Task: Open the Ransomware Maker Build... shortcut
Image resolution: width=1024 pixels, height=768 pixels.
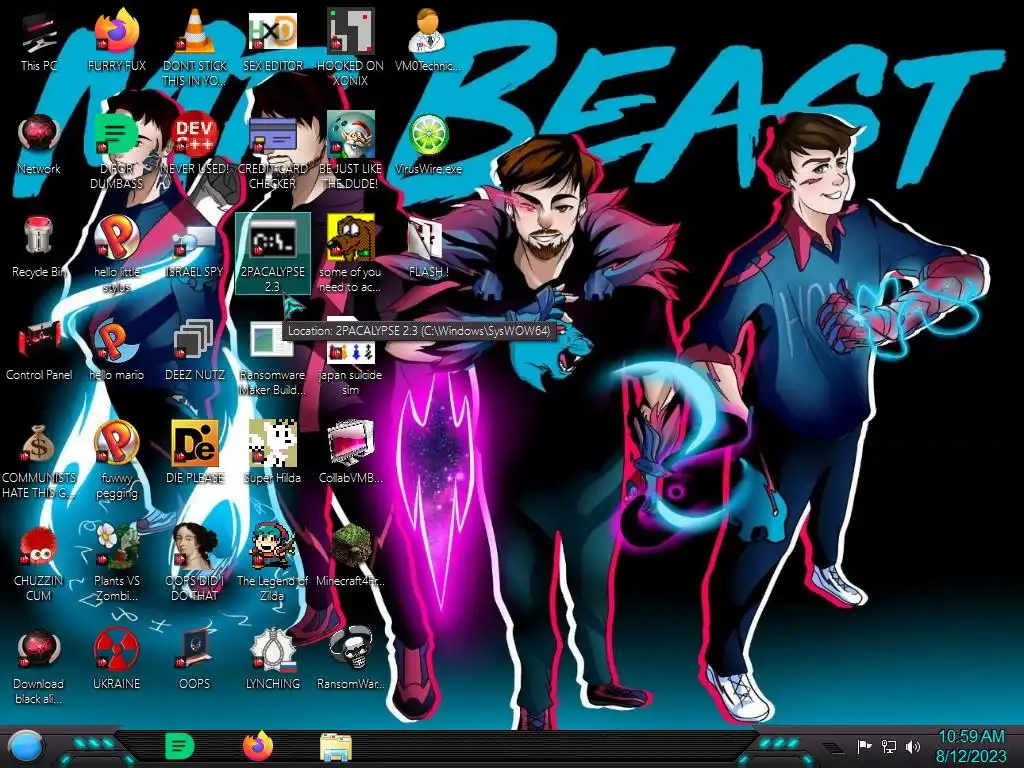Action: pos(273,358)
